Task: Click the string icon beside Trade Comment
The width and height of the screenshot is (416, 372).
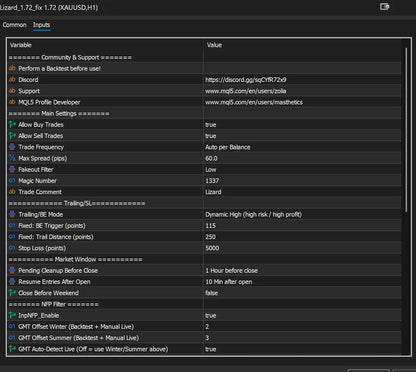Action: (x=12, y=192)
